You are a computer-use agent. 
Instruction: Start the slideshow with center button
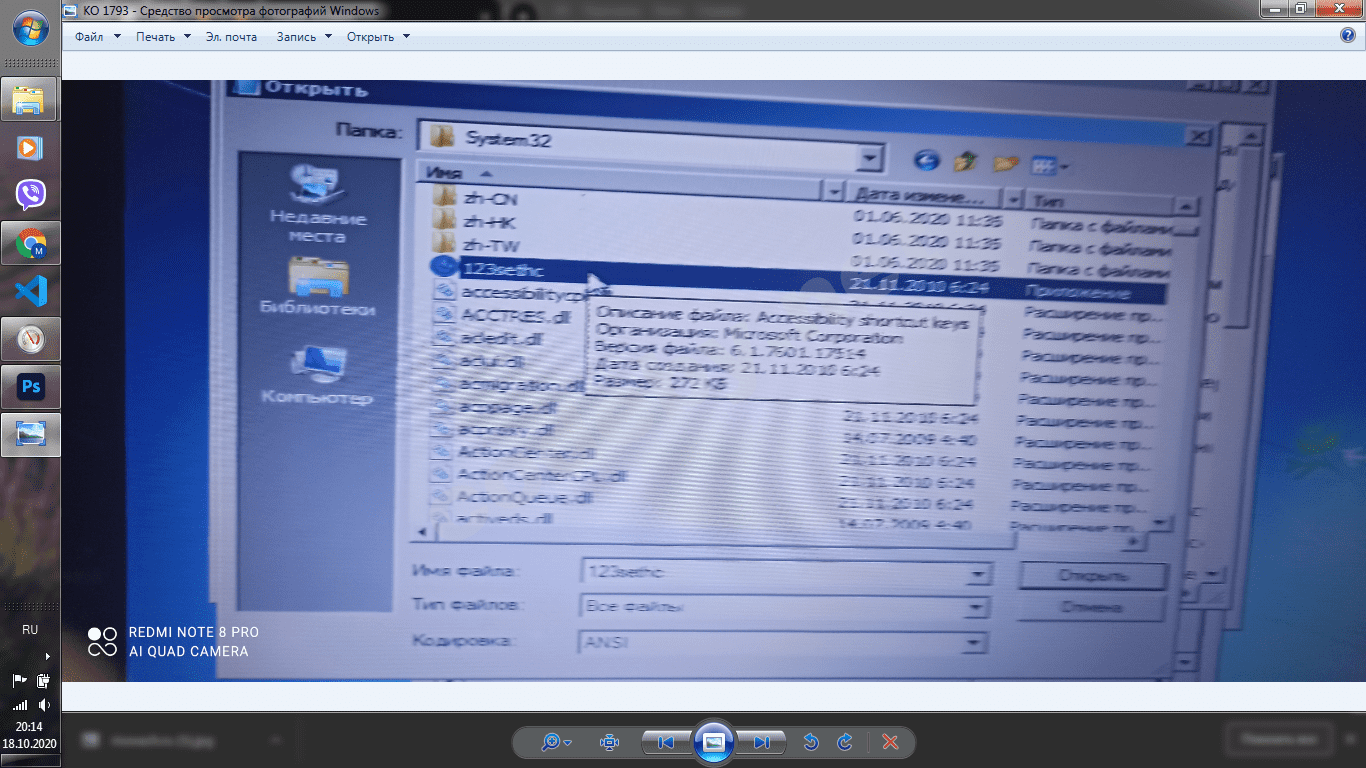click(x=714, y=742)
